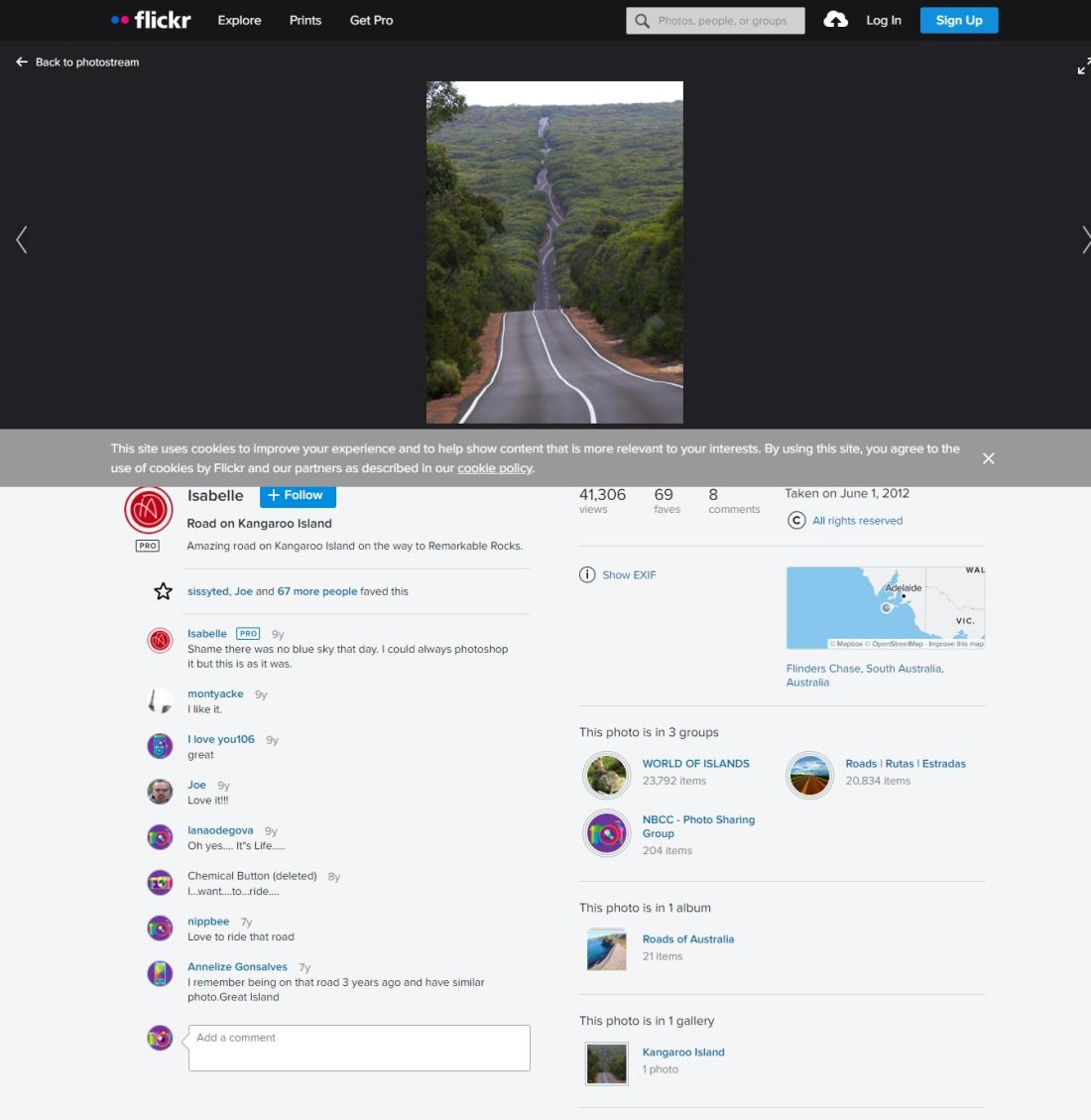Click 'Taken on June 1, 2012' date text

[x=847, y=494]
